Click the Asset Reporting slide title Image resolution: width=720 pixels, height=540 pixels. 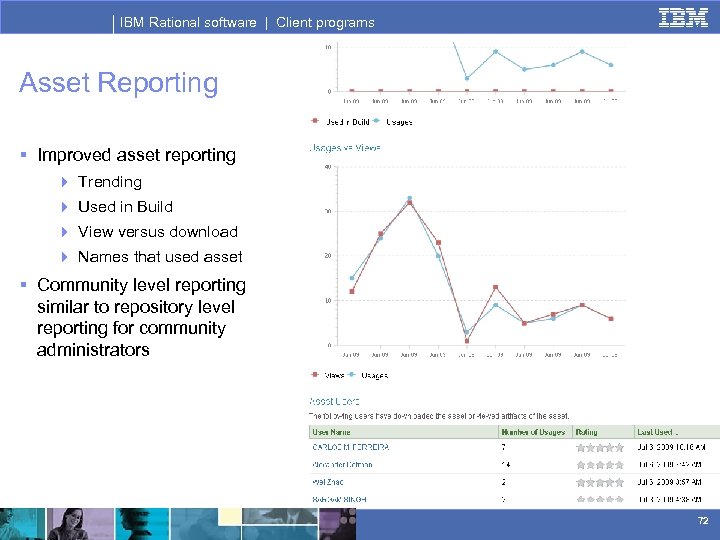(x=118, y=84)
